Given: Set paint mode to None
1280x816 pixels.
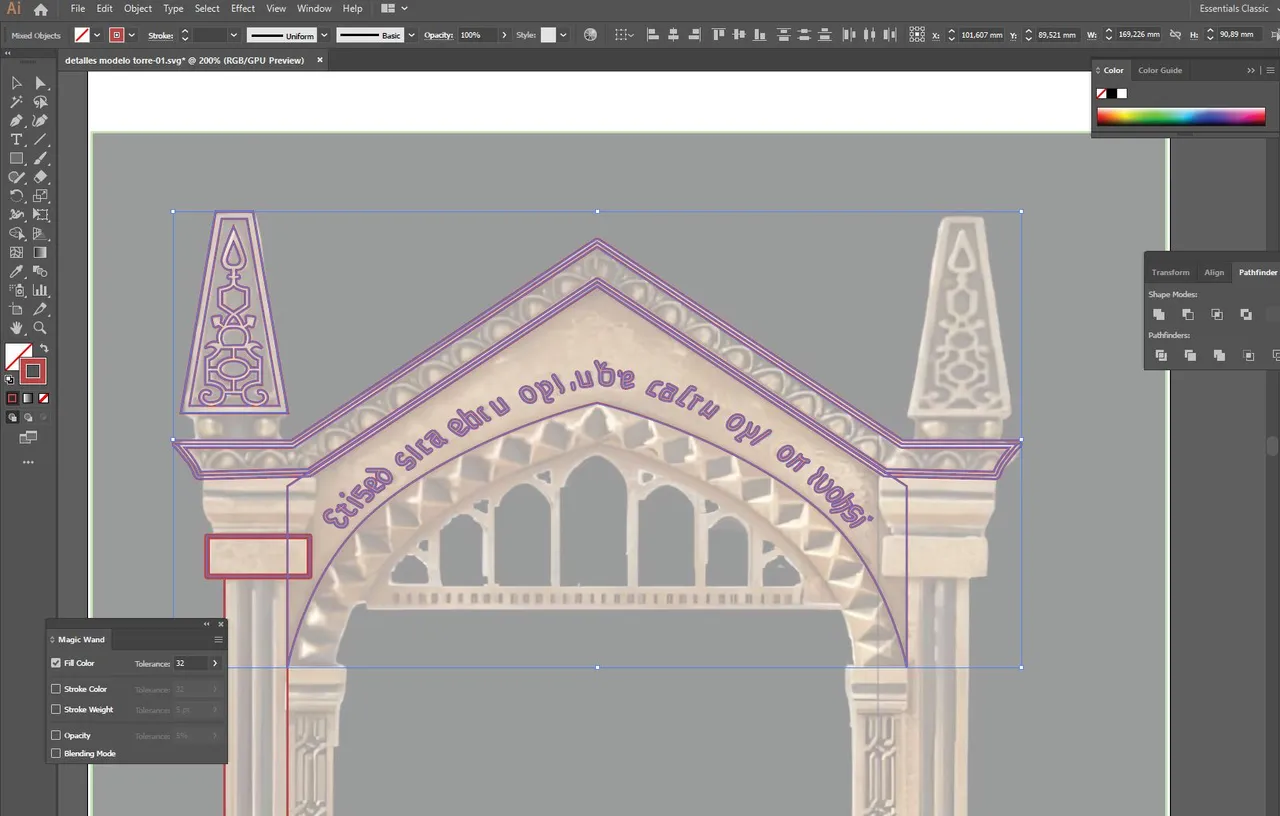Looking at the screenshot, I should click(43, 398).
